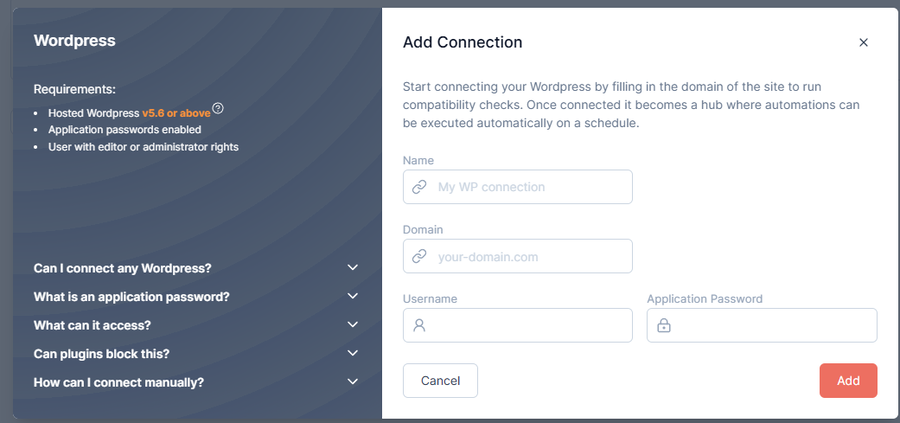Viewport: 900px width, 423px height.
Task: Click the user icon in Username field
Action: 420,325
